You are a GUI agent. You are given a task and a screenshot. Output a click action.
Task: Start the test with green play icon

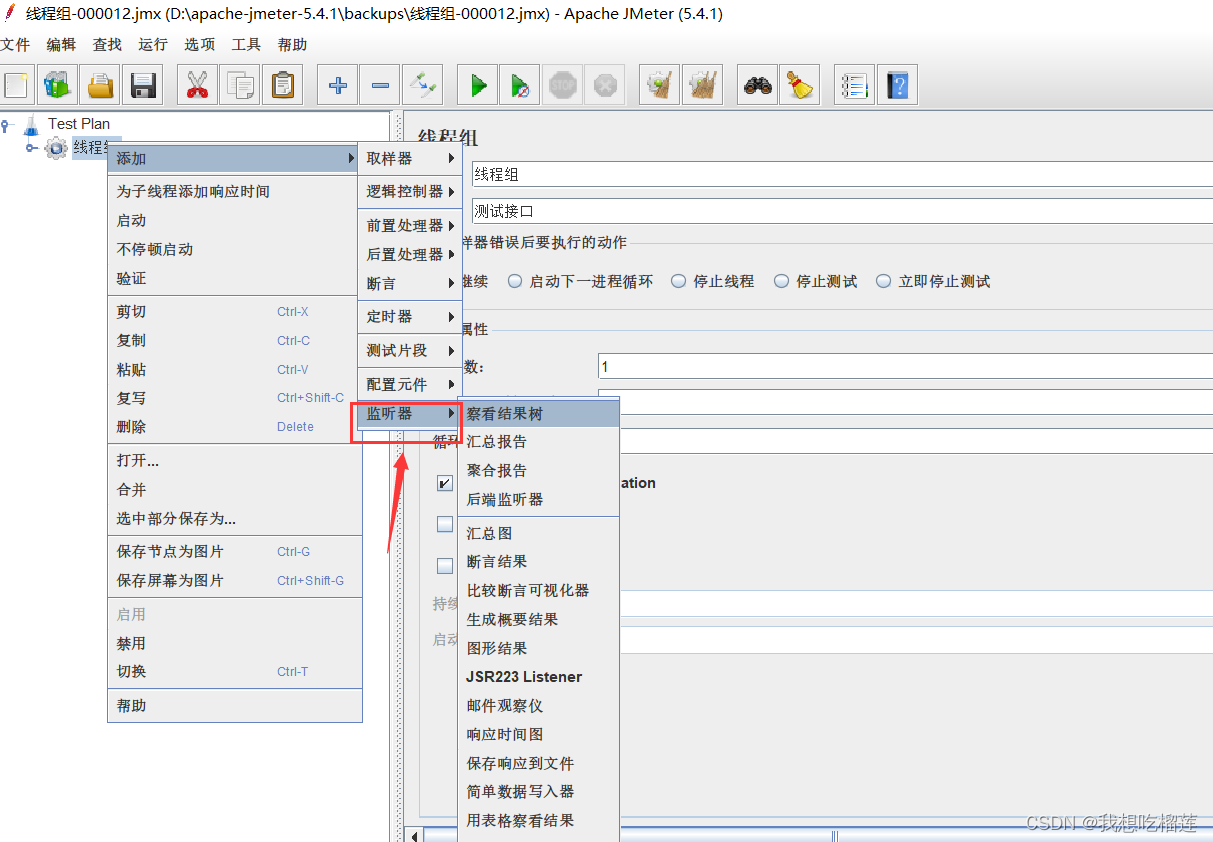[478, 85]
